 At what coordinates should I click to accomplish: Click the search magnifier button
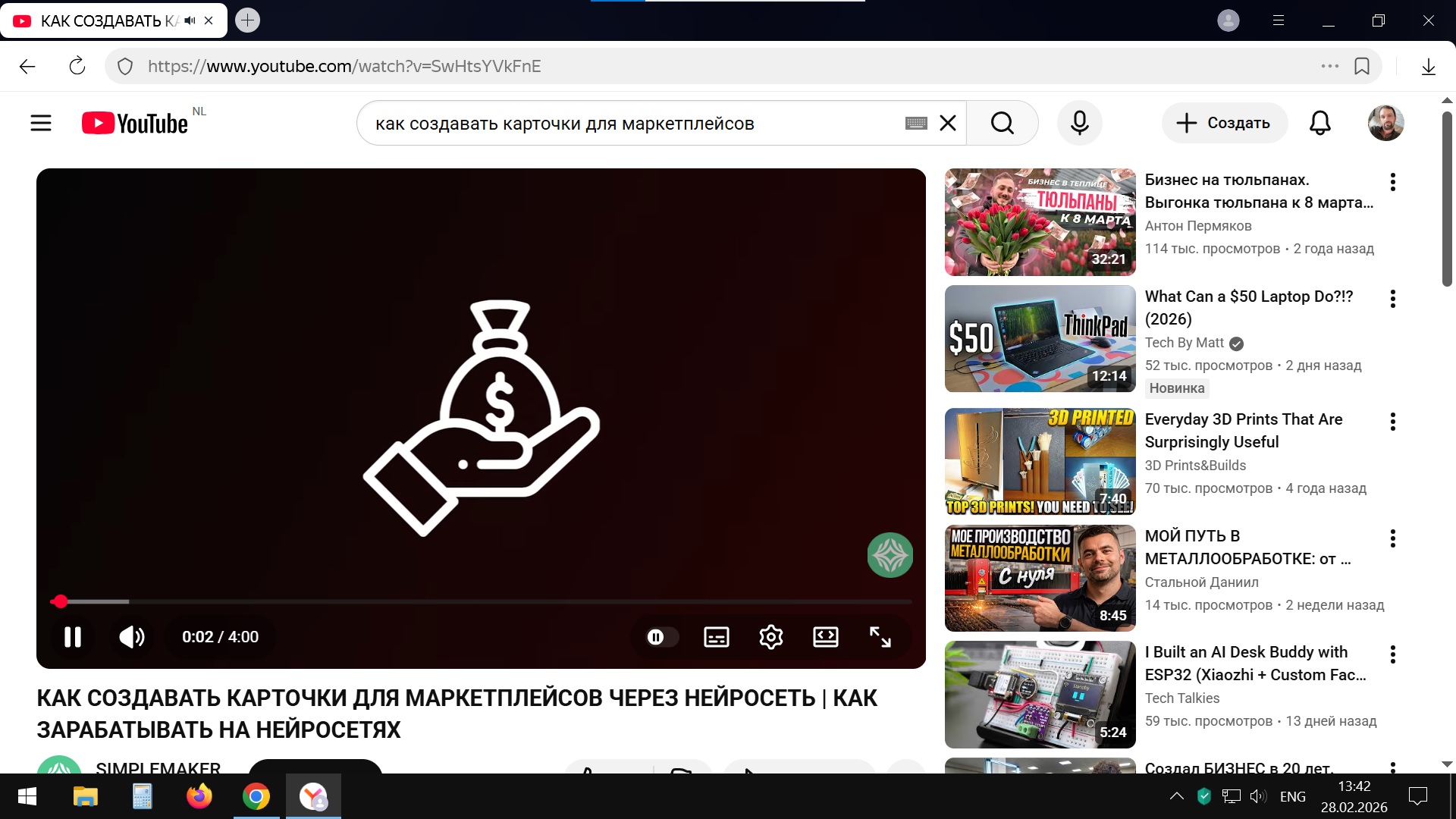click(x=1002, y=123)
